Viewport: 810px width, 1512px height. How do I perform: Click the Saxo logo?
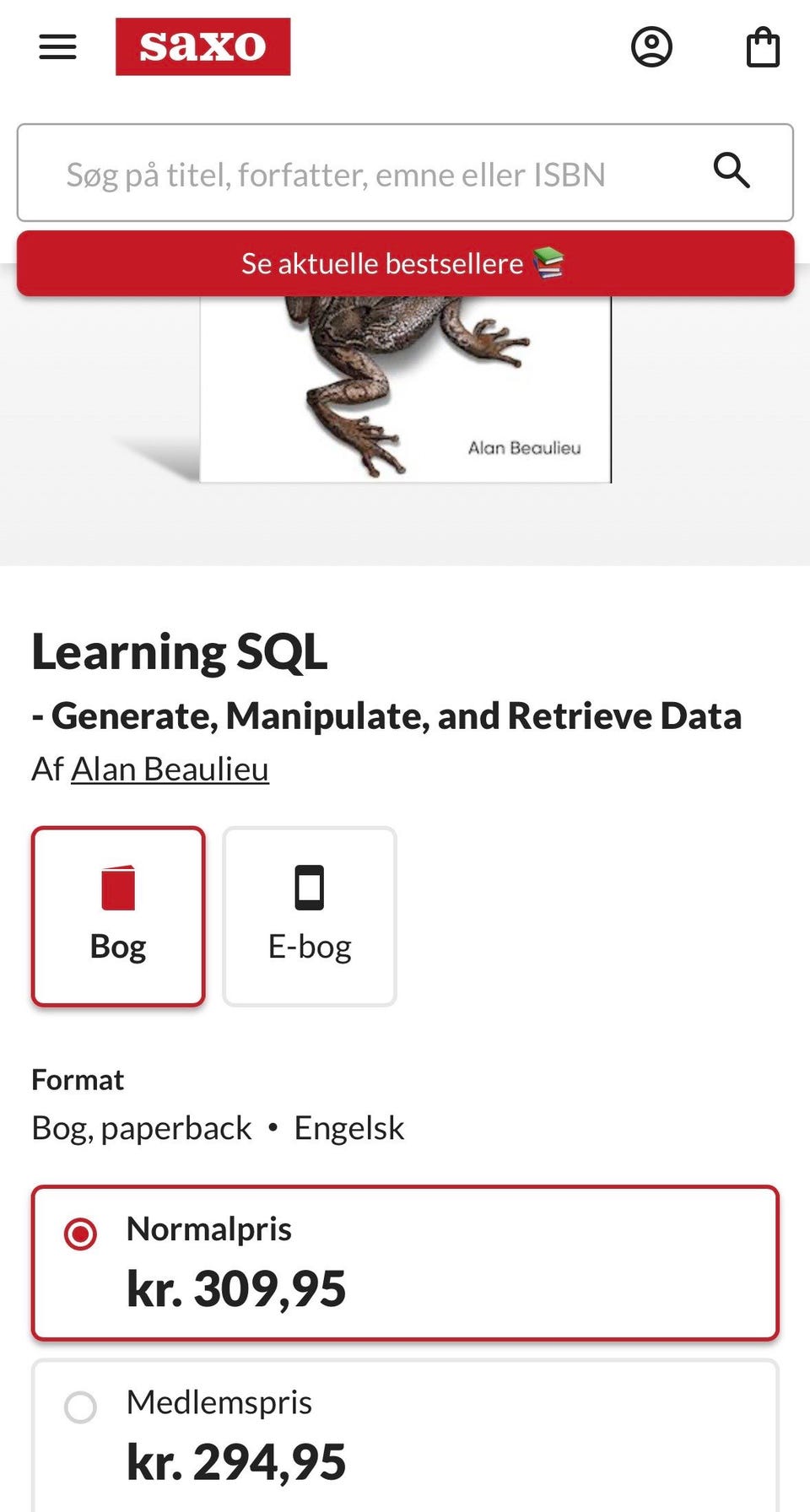pos(202,46)
